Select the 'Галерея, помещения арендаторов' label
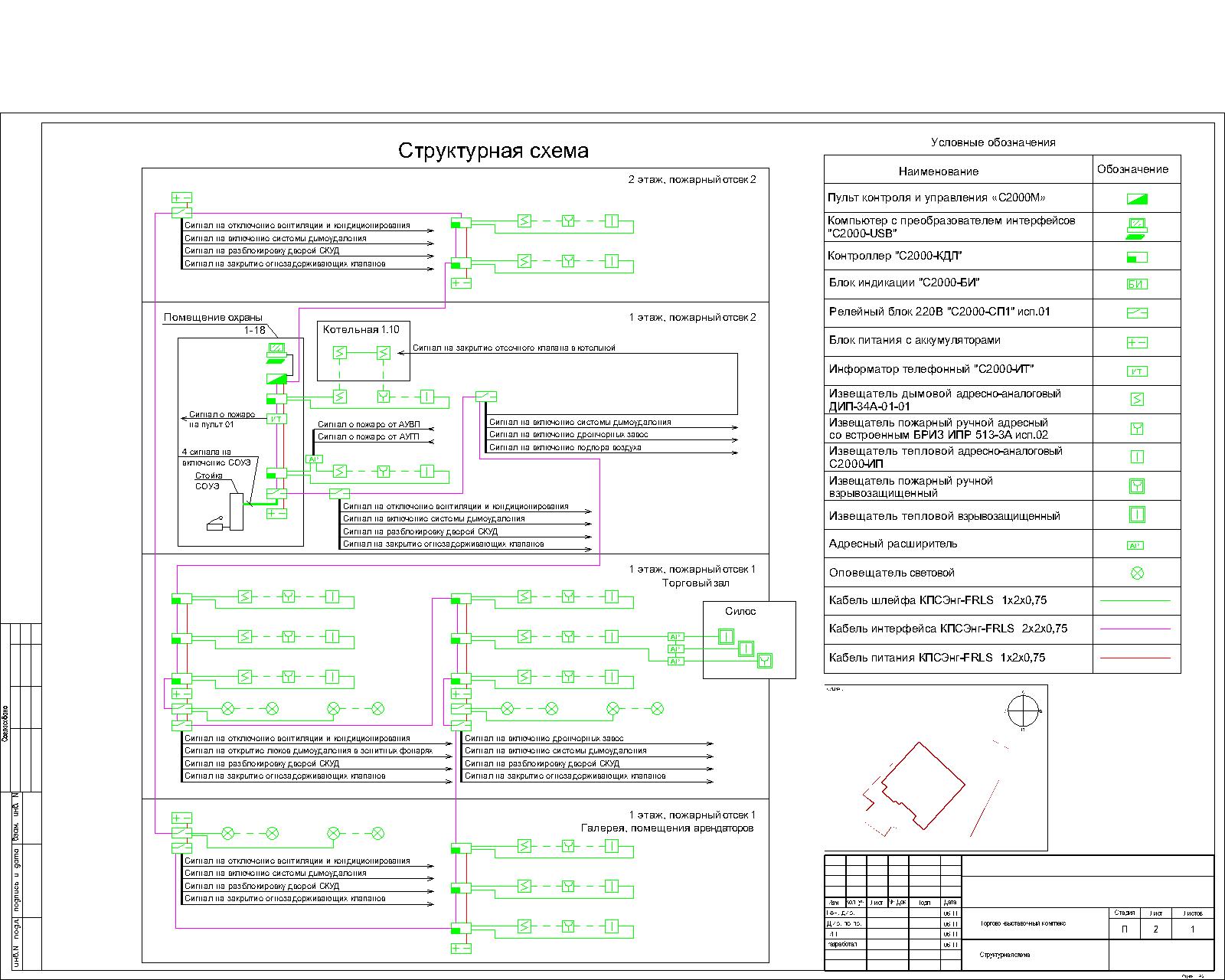Viewport: 1225px width, 980px height. coord(668,828)
